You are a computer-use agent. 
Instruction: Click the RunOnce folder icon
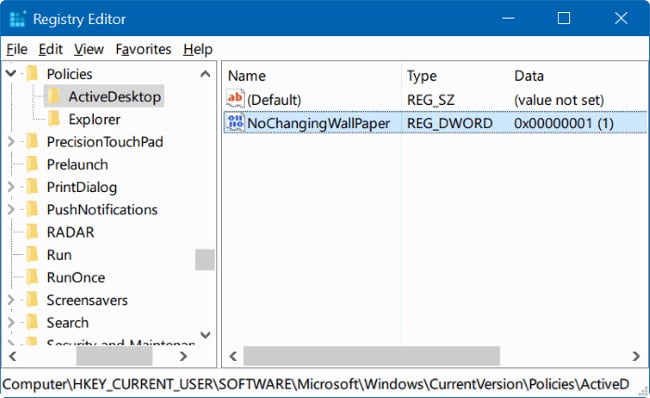click(32, 277)
